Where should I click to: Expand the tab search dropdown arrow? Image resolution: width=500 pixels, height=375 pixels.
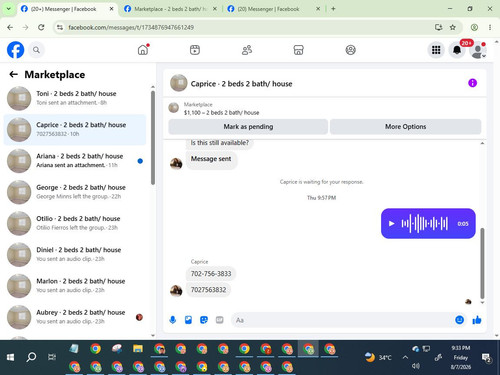click(9, 9)
